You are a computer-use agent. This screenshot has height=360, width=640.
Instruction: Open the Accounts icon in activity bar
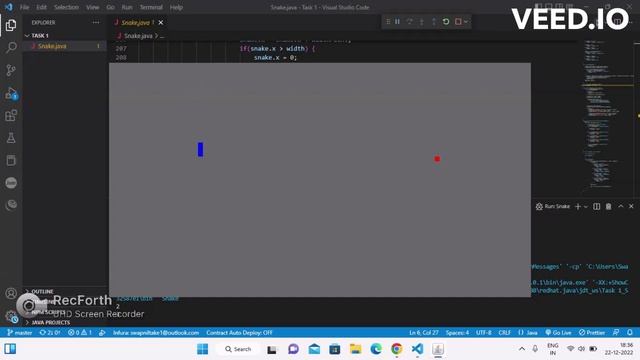pos(11,293)
